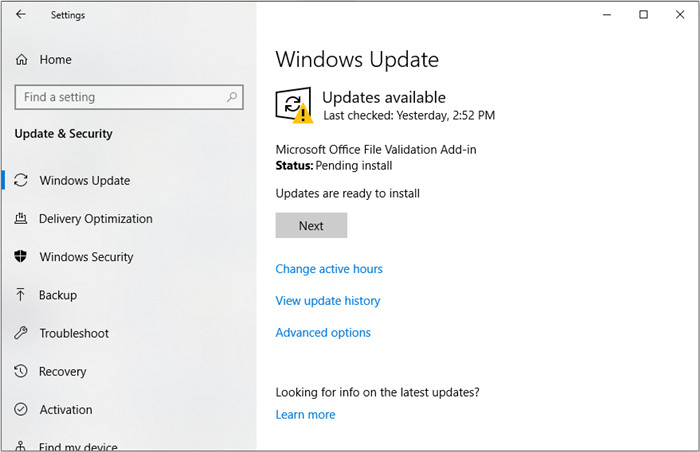700x452 pixels.
Task: Click the Troubleshoot wrench icon
Action: [21, 333]
